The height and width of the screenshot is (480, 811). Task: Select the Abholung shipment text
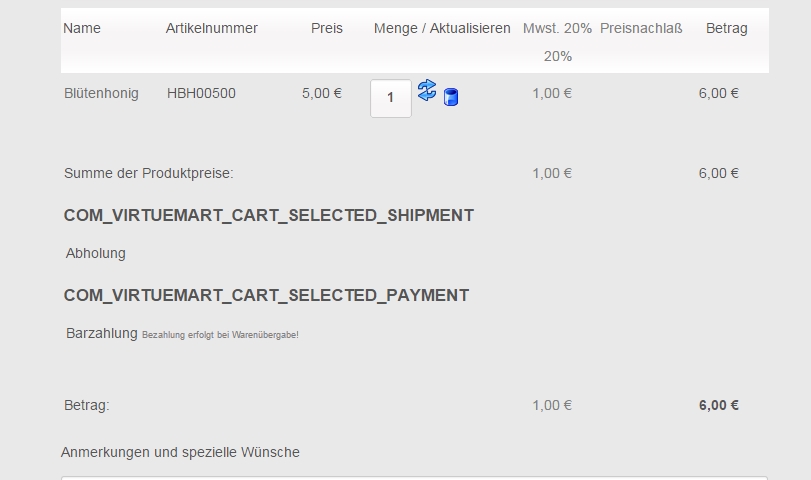[x=96, y=253]
